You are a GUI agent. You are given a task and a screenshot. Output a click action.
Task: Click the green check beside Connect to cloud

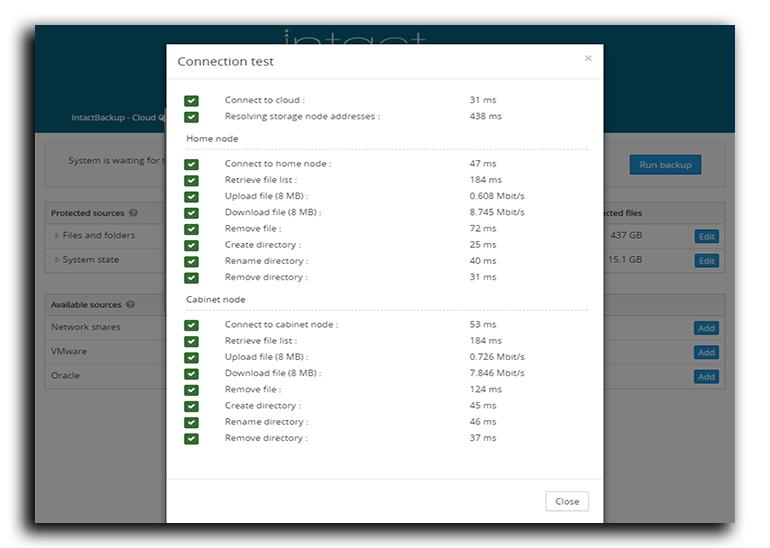(x=191, y=101)
